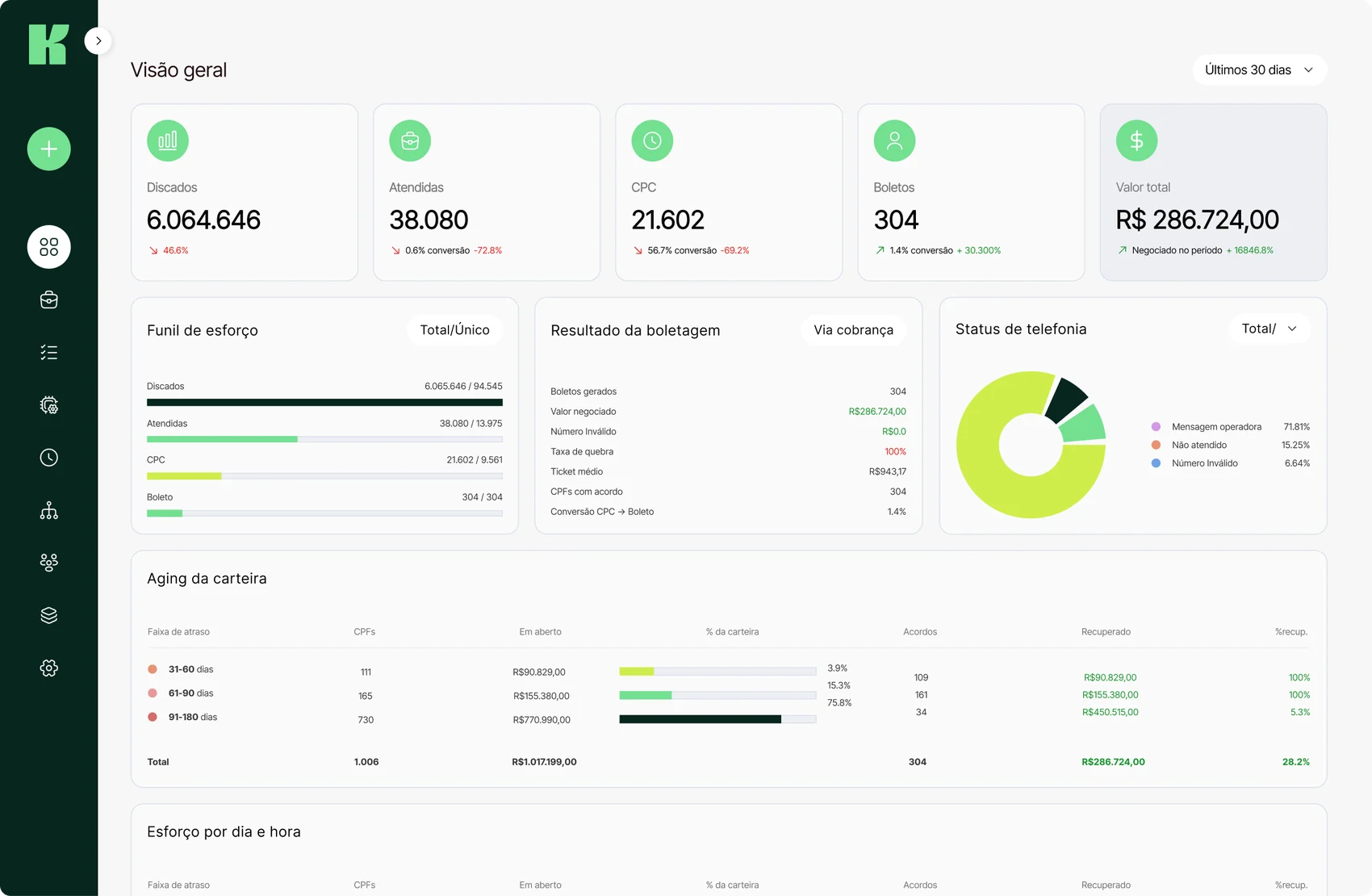1372x896 pixels.
Task: Select the 31-60 dias aging row label
Action: (x=190, y=669)
